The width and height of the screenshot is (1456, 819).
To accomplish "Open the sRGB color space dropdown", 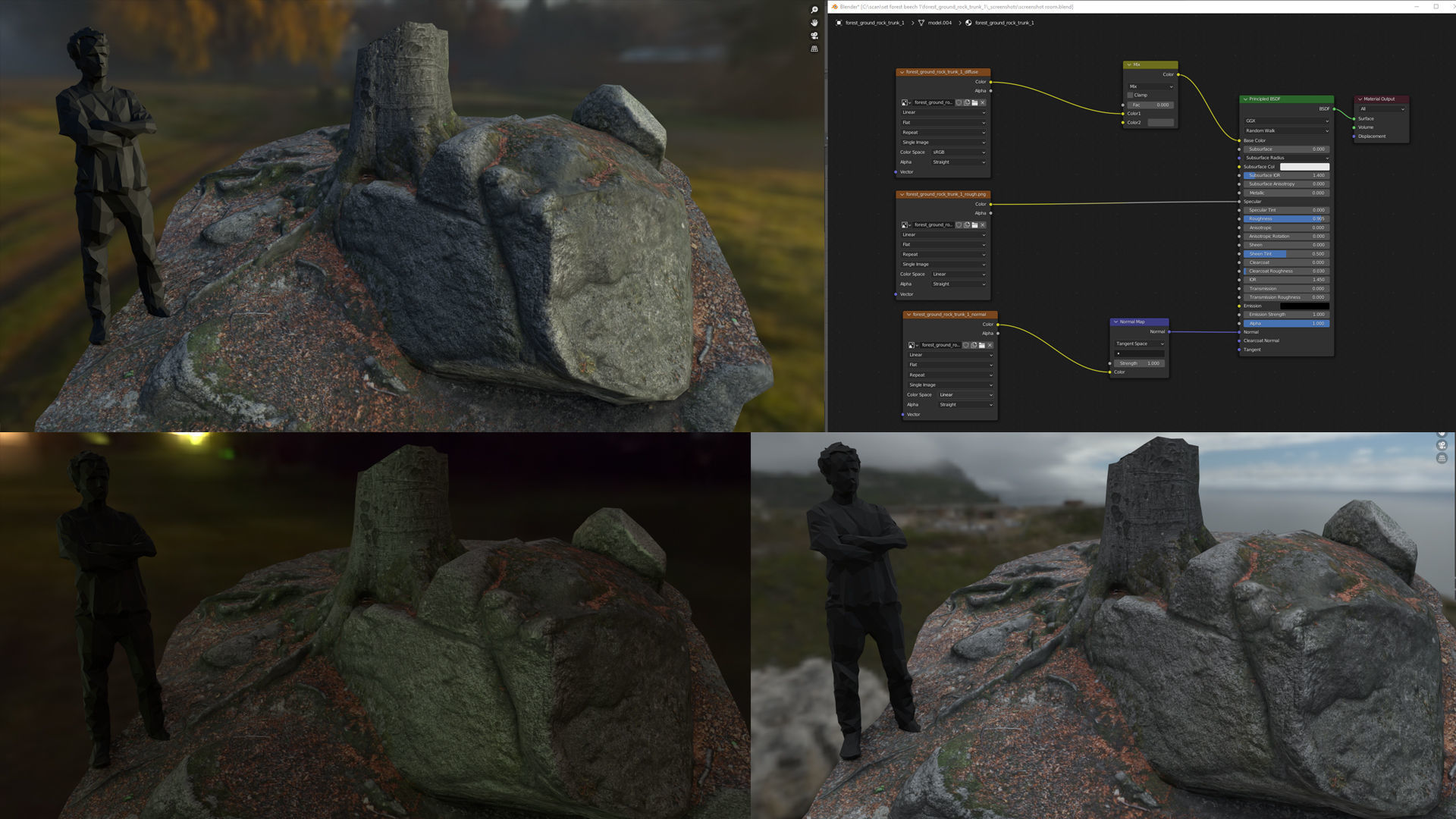I will click(x=959, y=152).
